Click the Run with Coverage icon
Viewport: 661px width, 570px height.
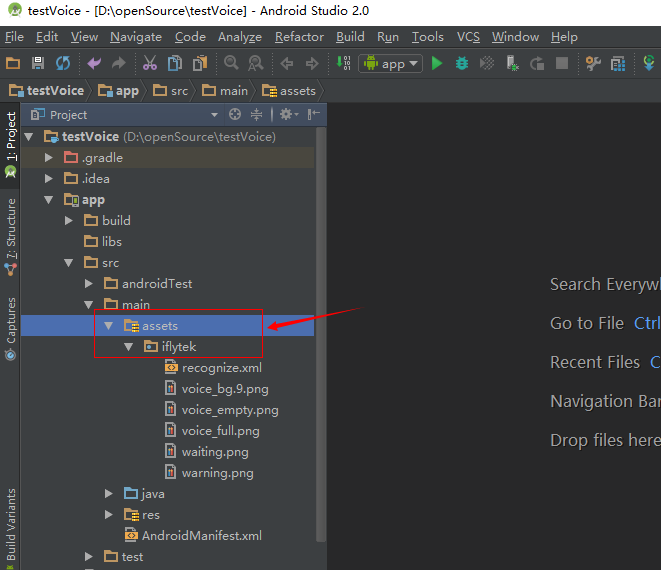point(487,63)
